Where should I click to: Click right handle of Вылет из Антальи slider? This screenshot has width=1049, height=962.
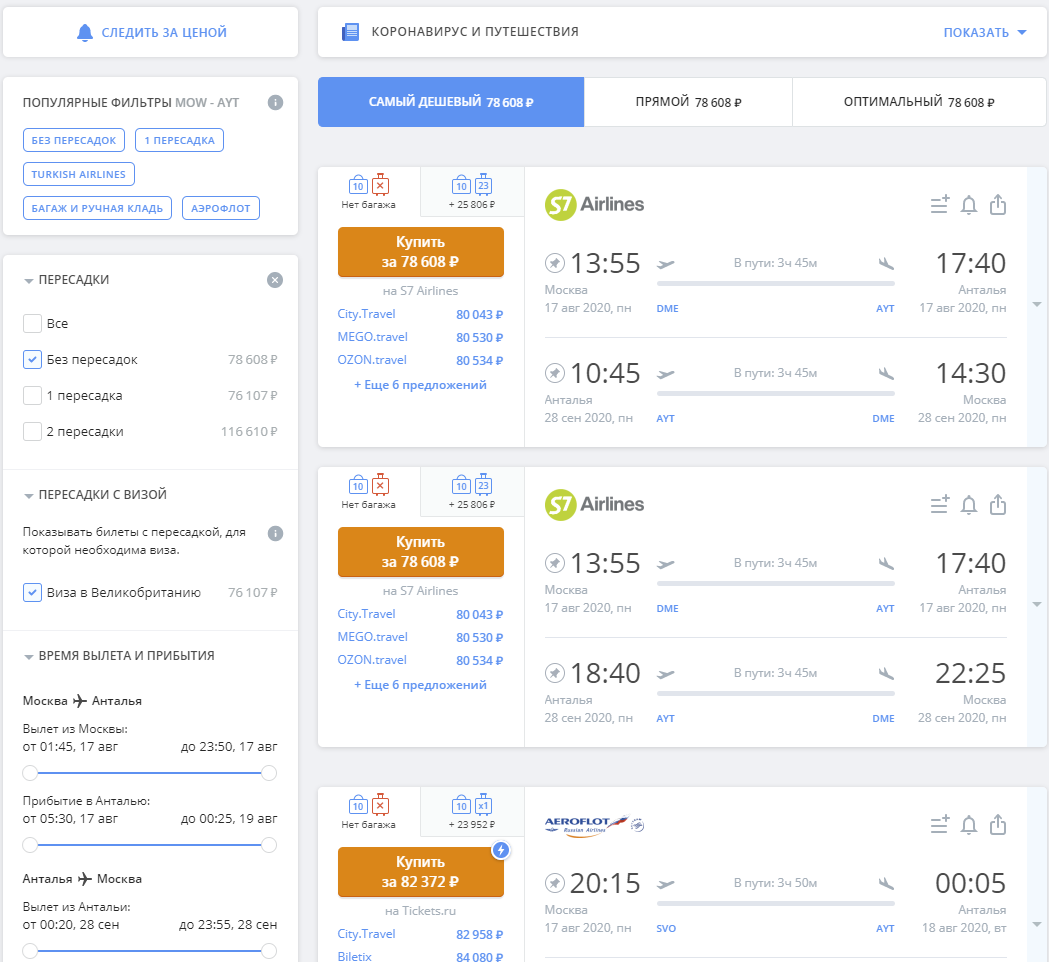269,951
